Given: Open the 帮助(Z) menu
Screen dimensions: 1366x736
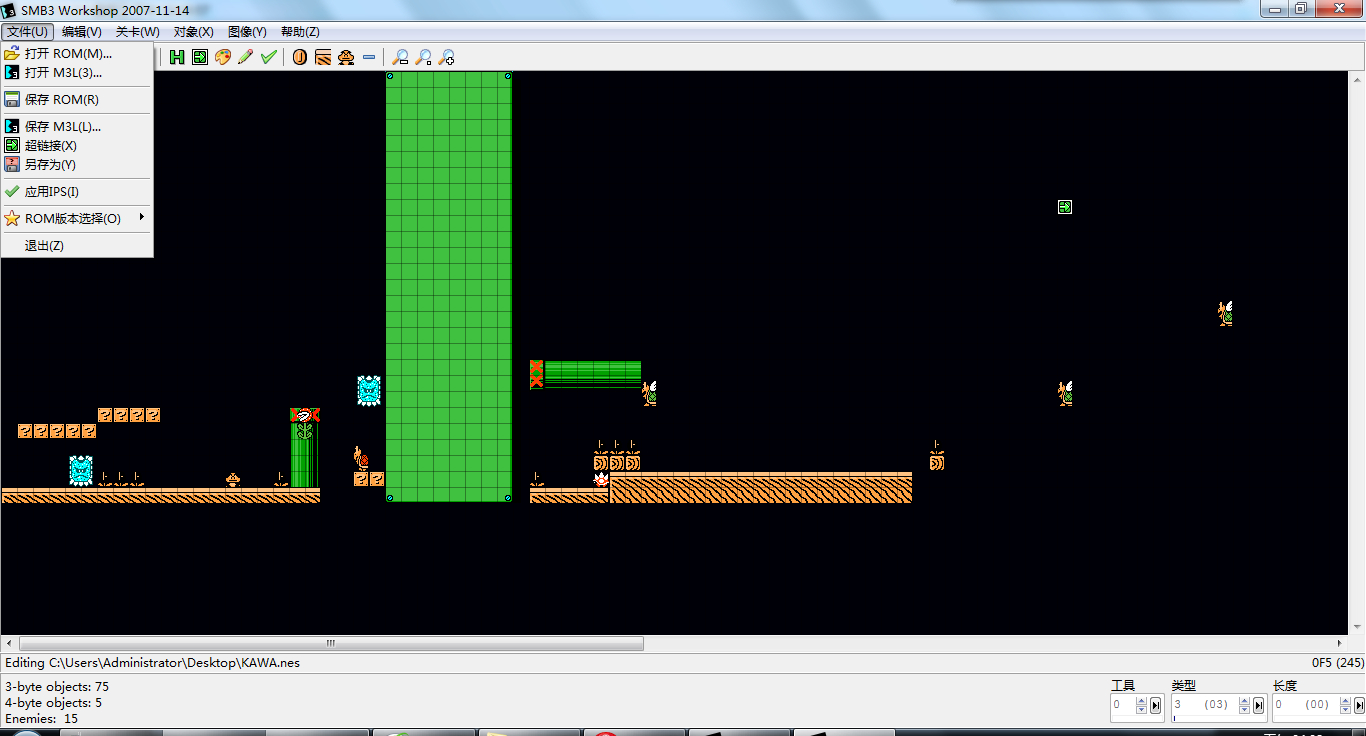Looking at the screenshot, I should [300, 32].
